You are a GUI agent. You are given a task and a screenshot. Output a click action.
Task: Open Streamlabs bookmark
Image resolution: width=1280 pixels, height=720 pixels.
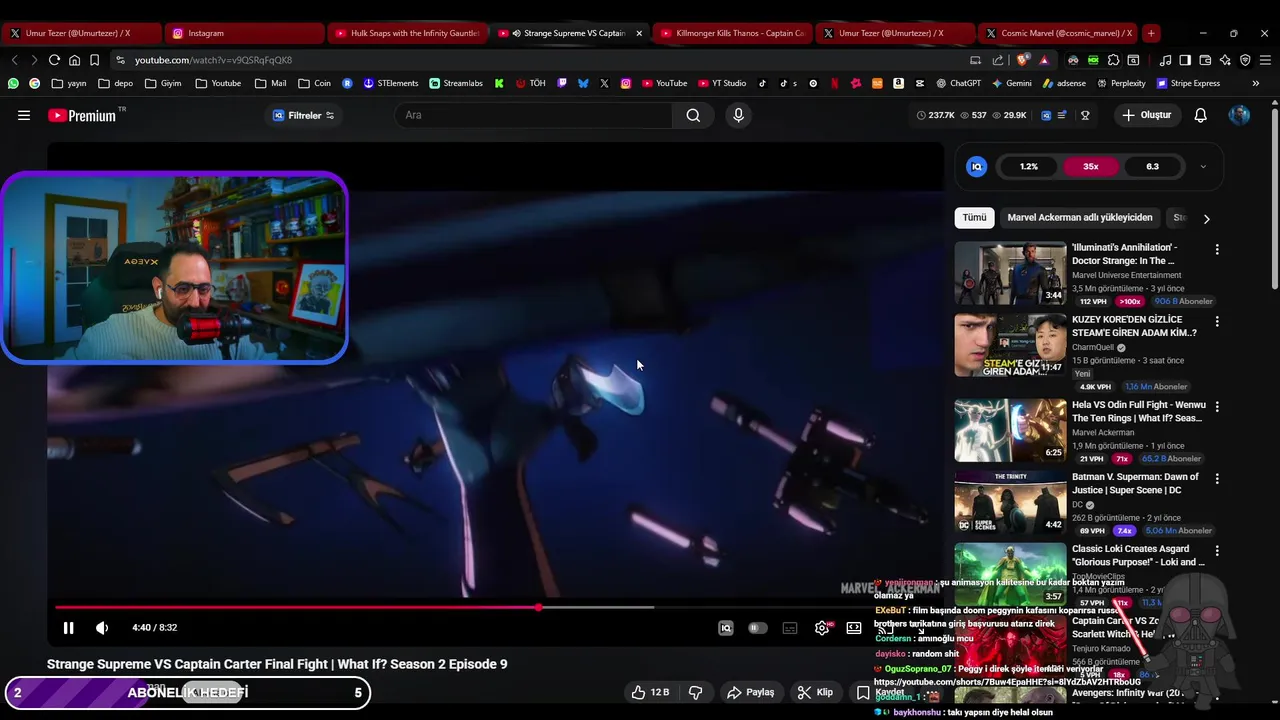tap(456, 83)
